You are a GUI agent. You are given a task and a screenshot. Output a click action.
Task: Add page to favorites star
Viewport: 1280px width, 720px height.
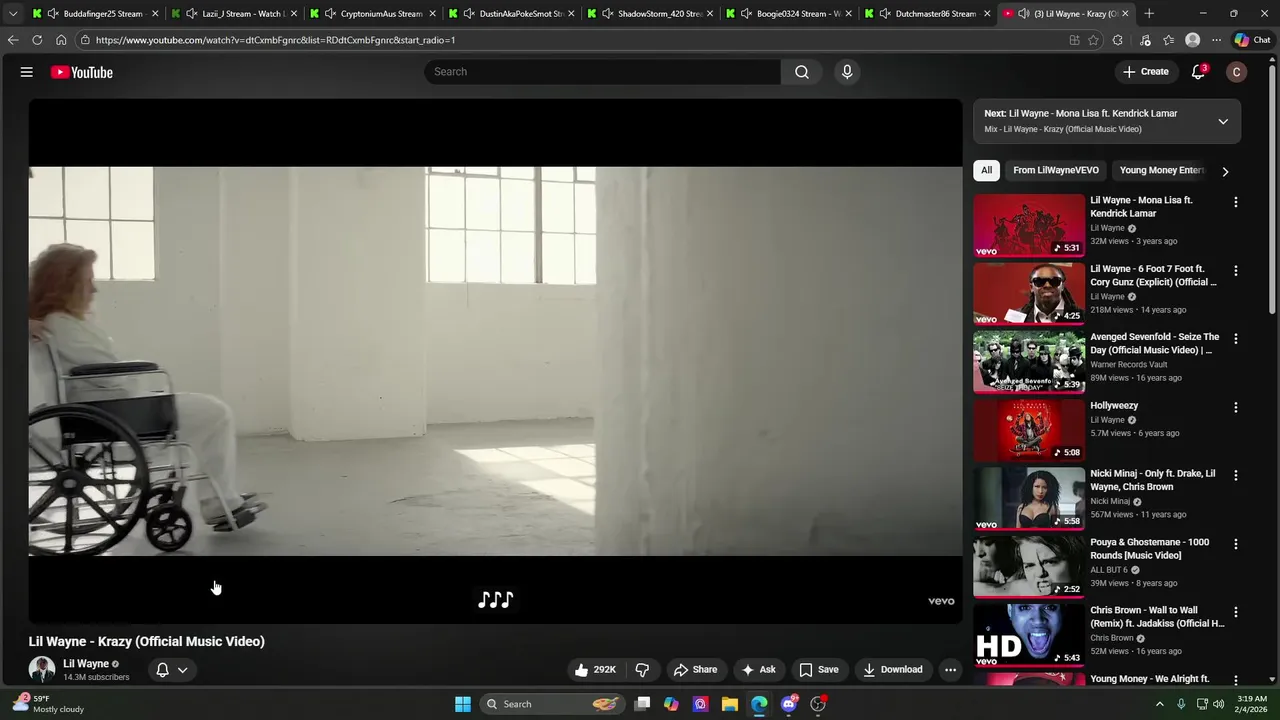click(1093, 40)
